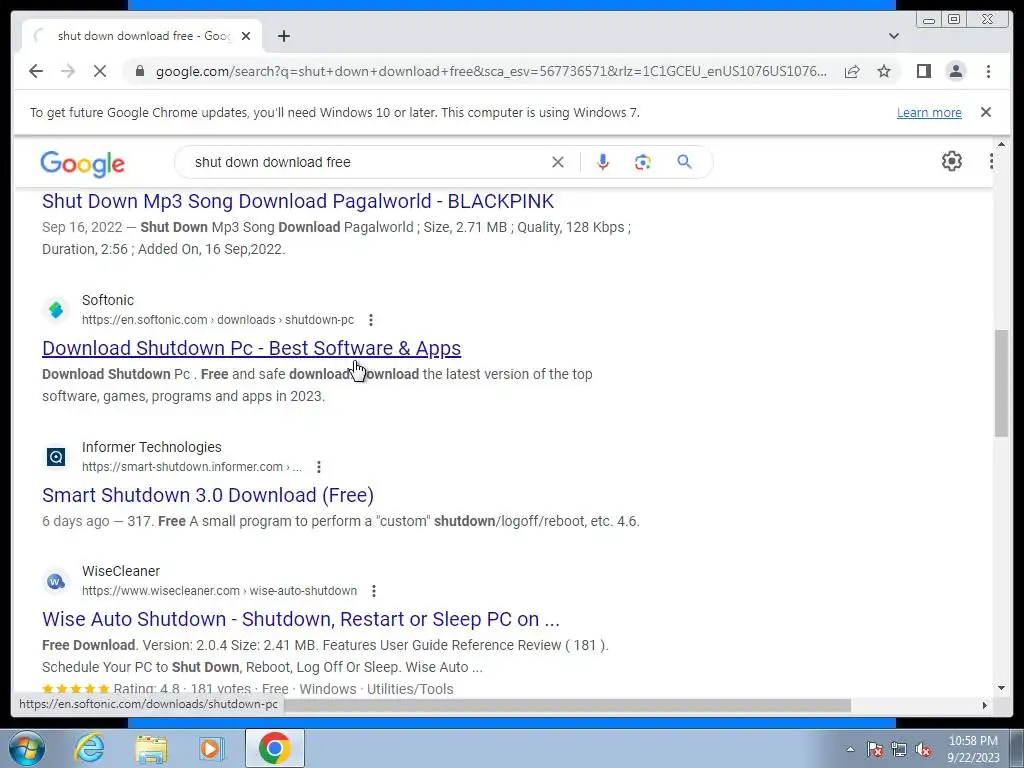The height and width of the screenshot is (768, 1024).
Task: Open the clock showing 10:58 PM
Action: click(x=973, y=749)
